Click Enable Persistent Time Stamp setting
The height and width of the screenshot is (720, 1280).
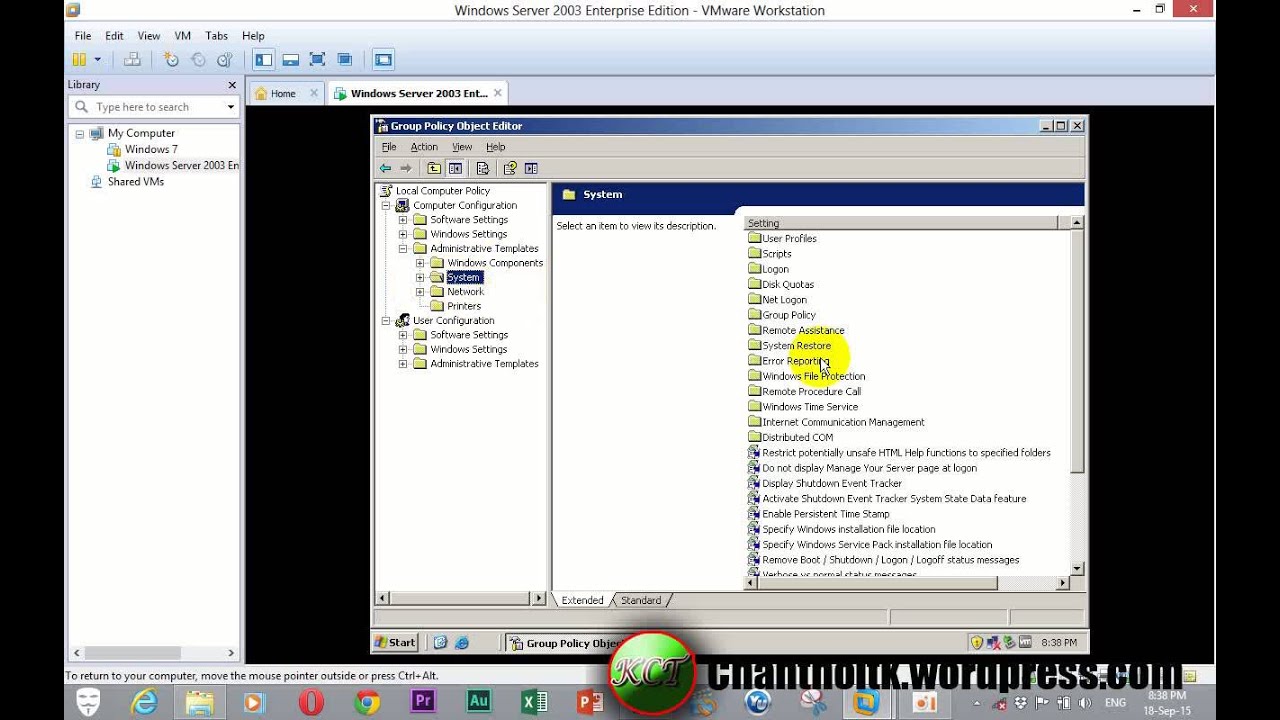click(825, 514)
